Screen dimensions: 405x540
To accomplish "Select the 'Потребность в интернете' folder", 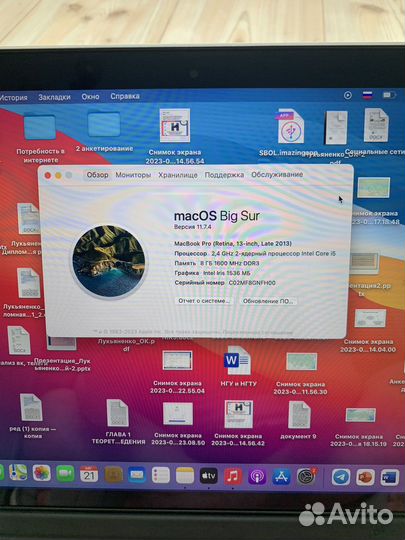I will pos(40,127).
